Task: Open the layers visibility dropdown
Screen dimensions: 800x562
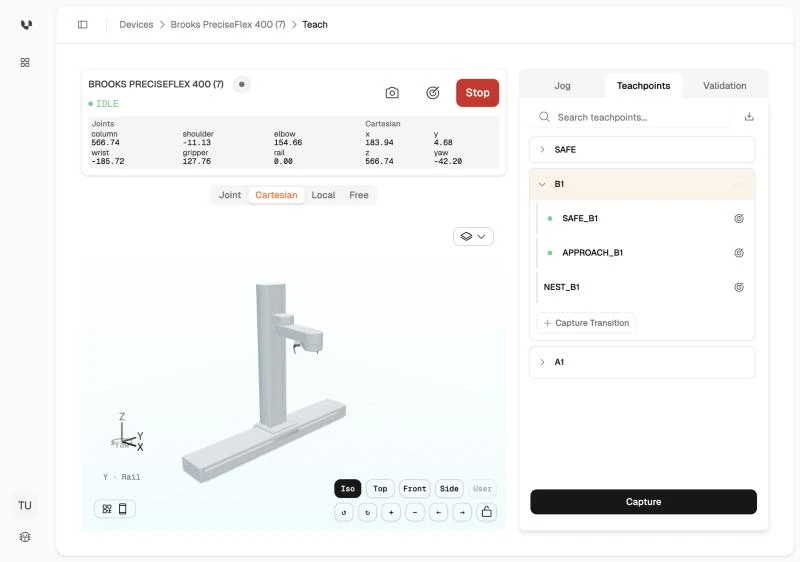Action: pyautogui.click(x=473, y=236)
